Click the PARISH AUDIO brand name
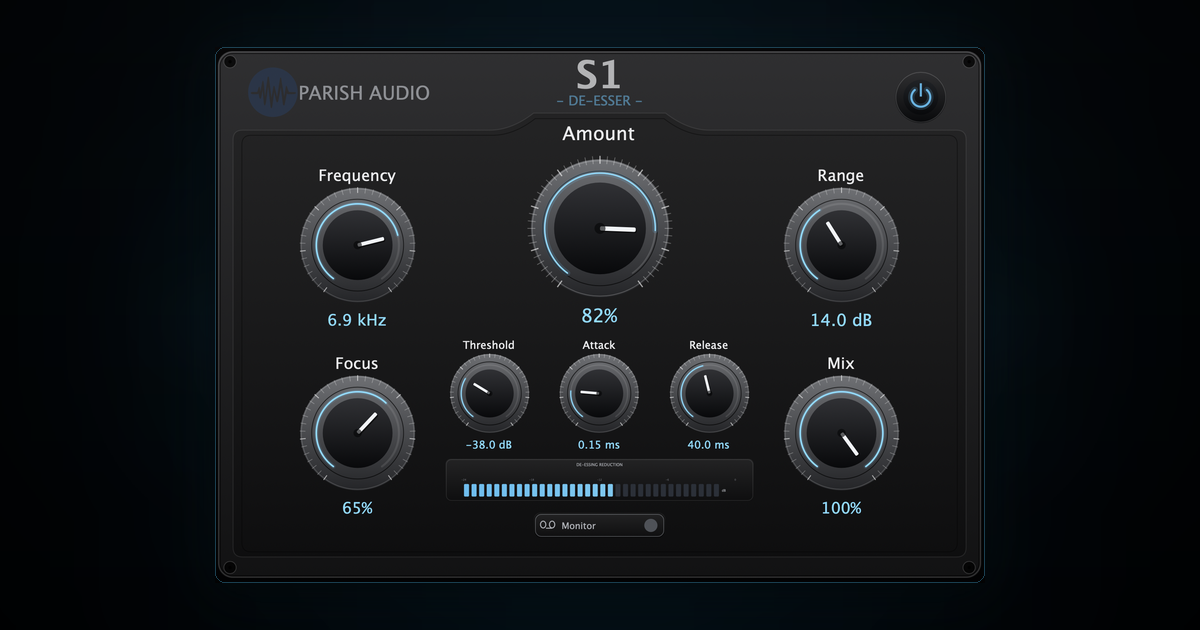The width and height of the screenshot is (1200, 630). coord(364,93)
